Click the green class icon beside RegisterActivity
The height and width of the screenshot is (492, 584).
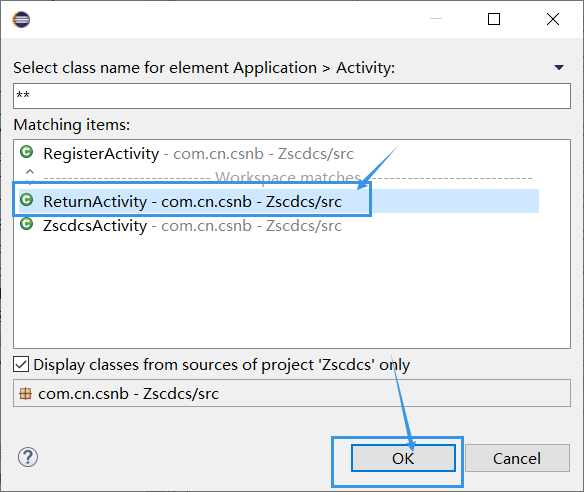click(x=26, y=152)
